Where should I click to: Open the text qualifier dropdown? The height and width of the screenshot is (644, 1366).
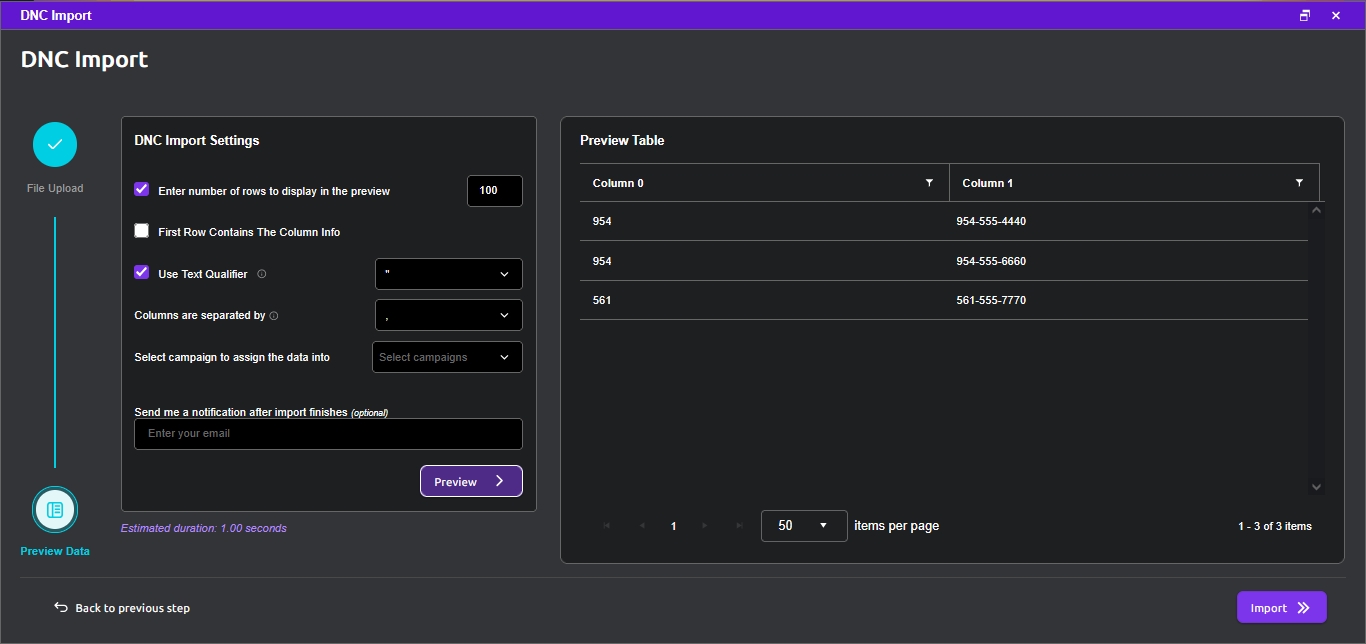click(x=448, y=274)
